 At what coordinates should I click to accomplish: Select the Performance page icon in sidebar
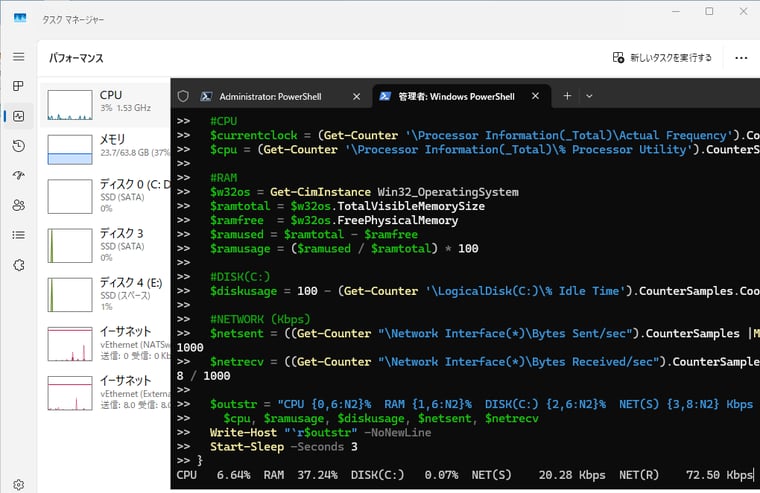18,116
